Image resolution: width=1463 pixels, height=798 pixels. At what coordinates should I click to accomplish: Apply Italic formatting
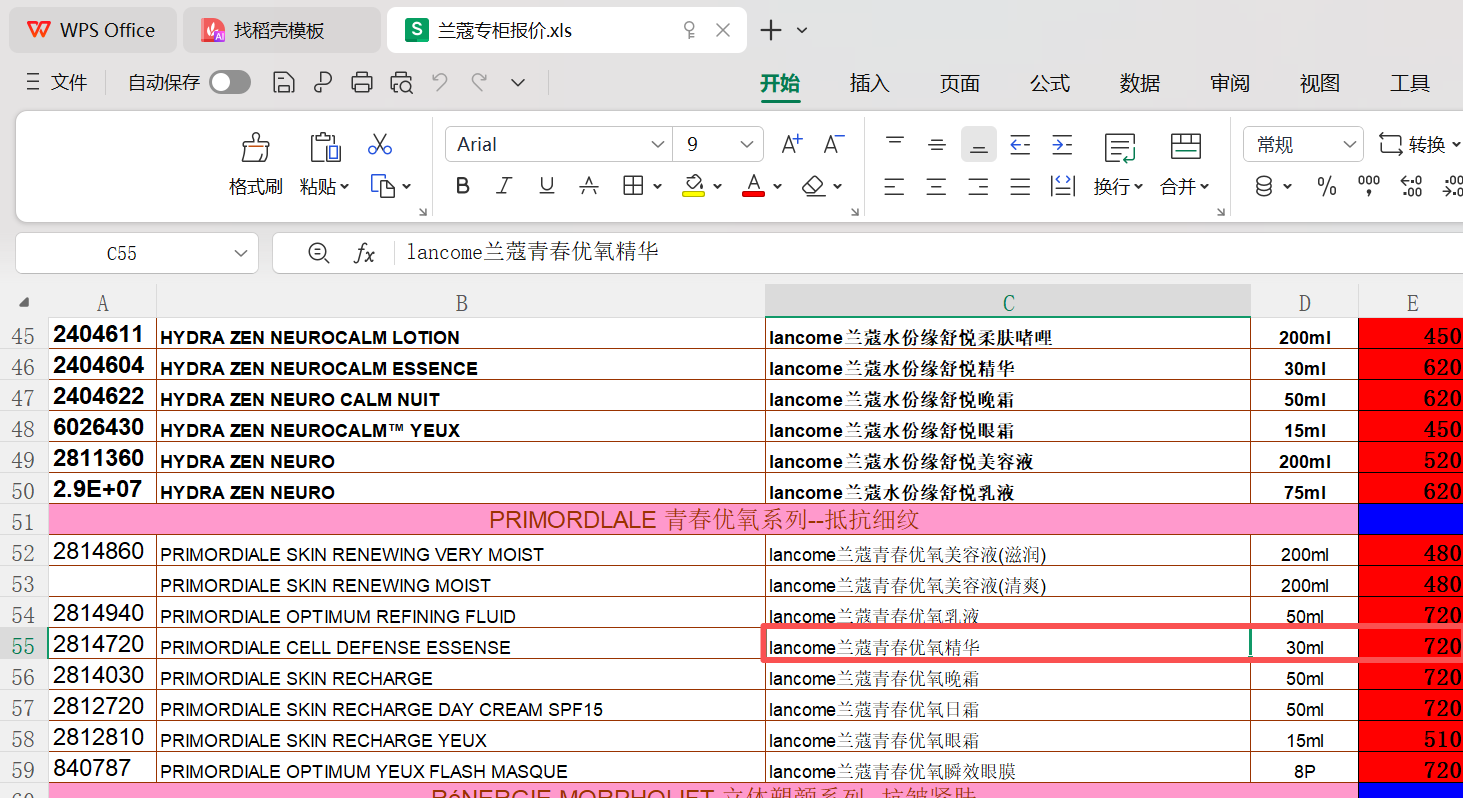504,185
